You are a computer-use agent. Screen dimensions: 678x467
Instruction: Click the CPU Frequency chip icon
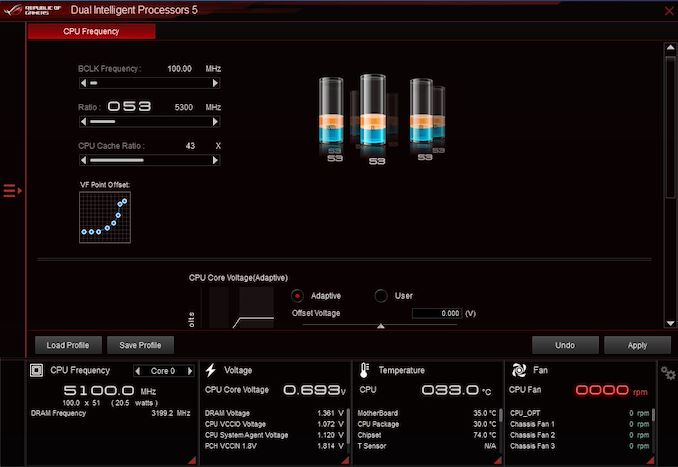36,371
